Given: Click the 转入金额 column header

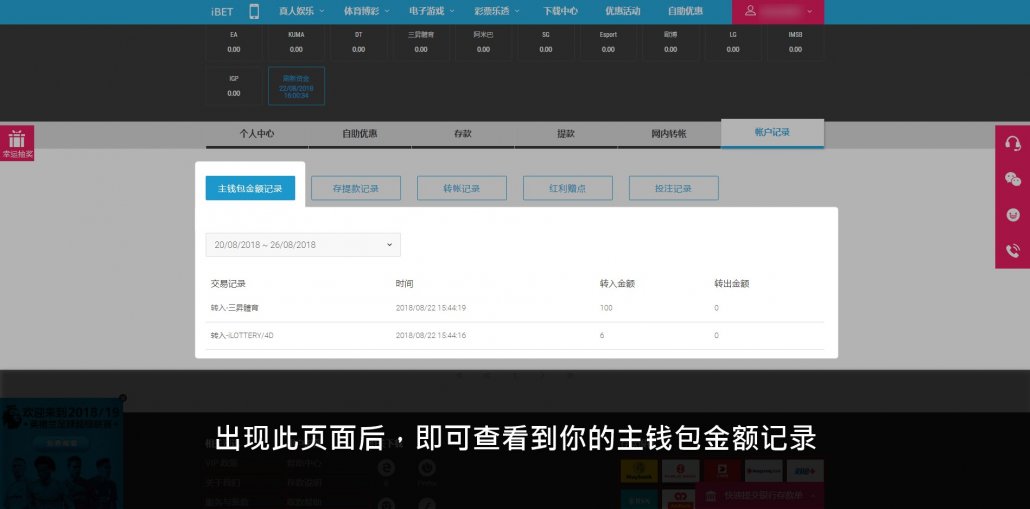Looking at the screenshot, I should [x=617, y=284].
